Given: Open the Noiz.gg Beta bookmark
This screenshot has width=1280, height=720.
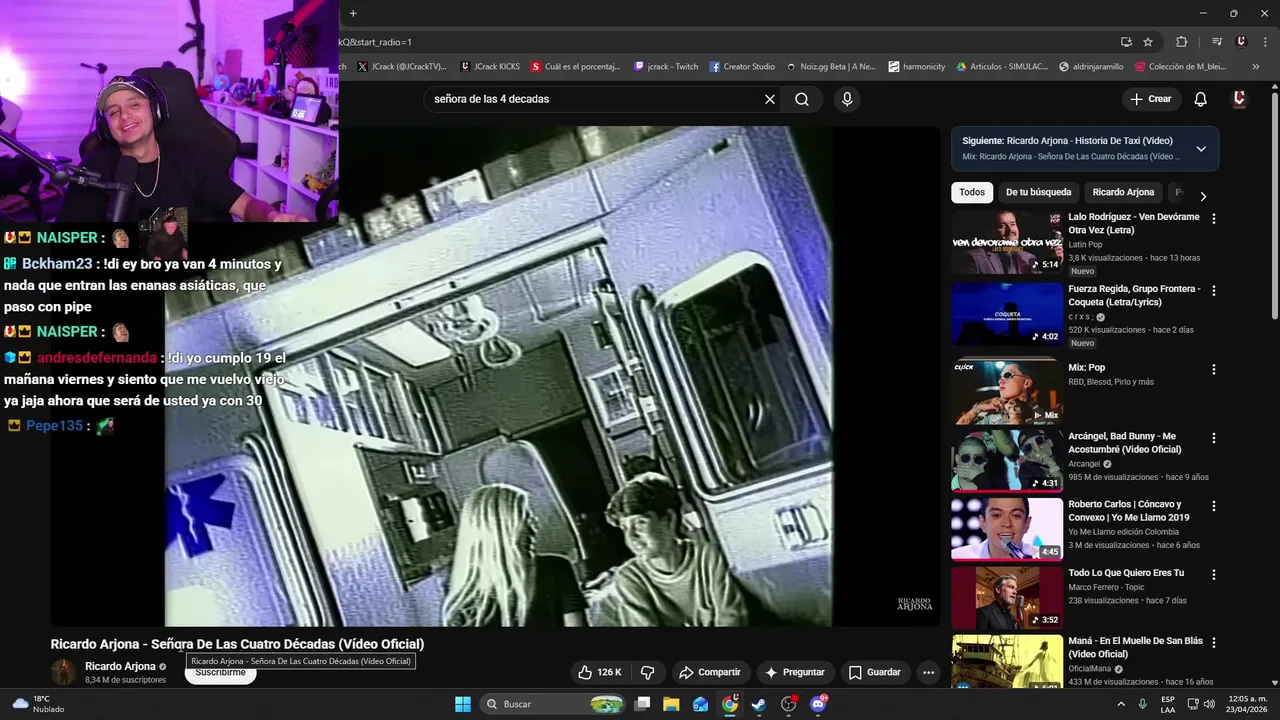Looking at the screenshot, I should pos(830,67).
